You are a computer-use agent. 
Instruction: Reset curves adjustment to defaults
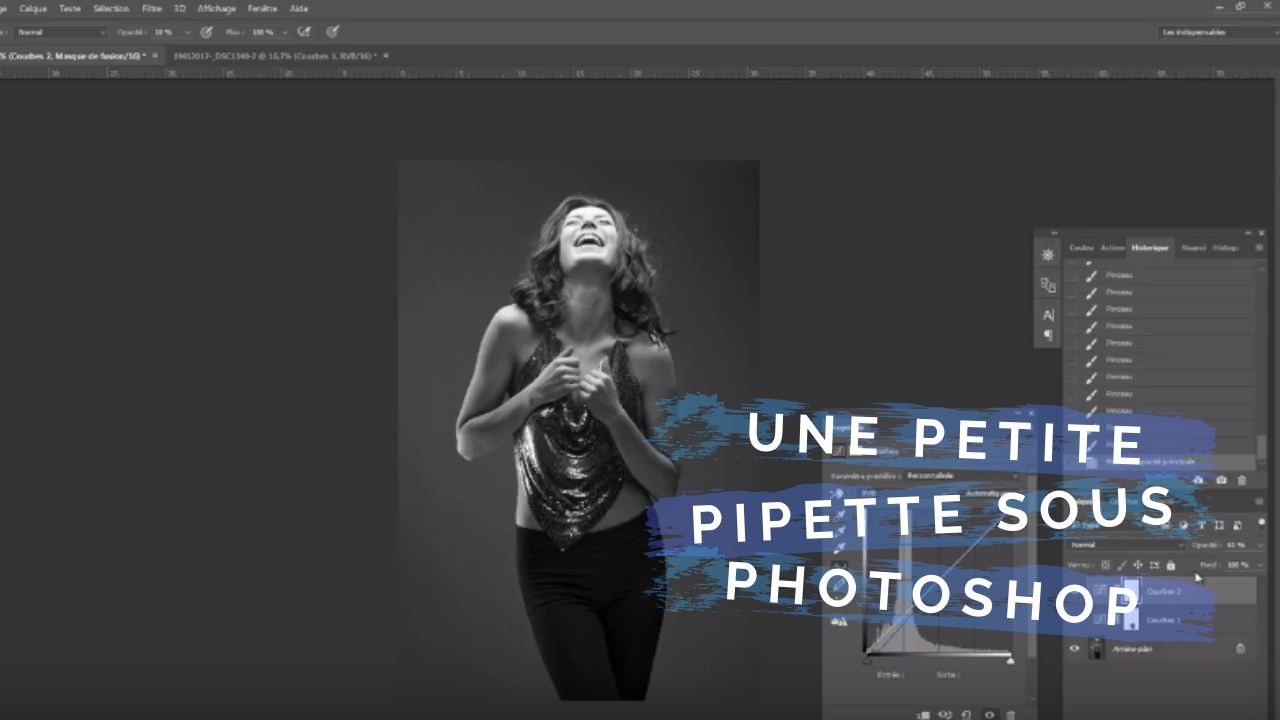pos(967,714)
